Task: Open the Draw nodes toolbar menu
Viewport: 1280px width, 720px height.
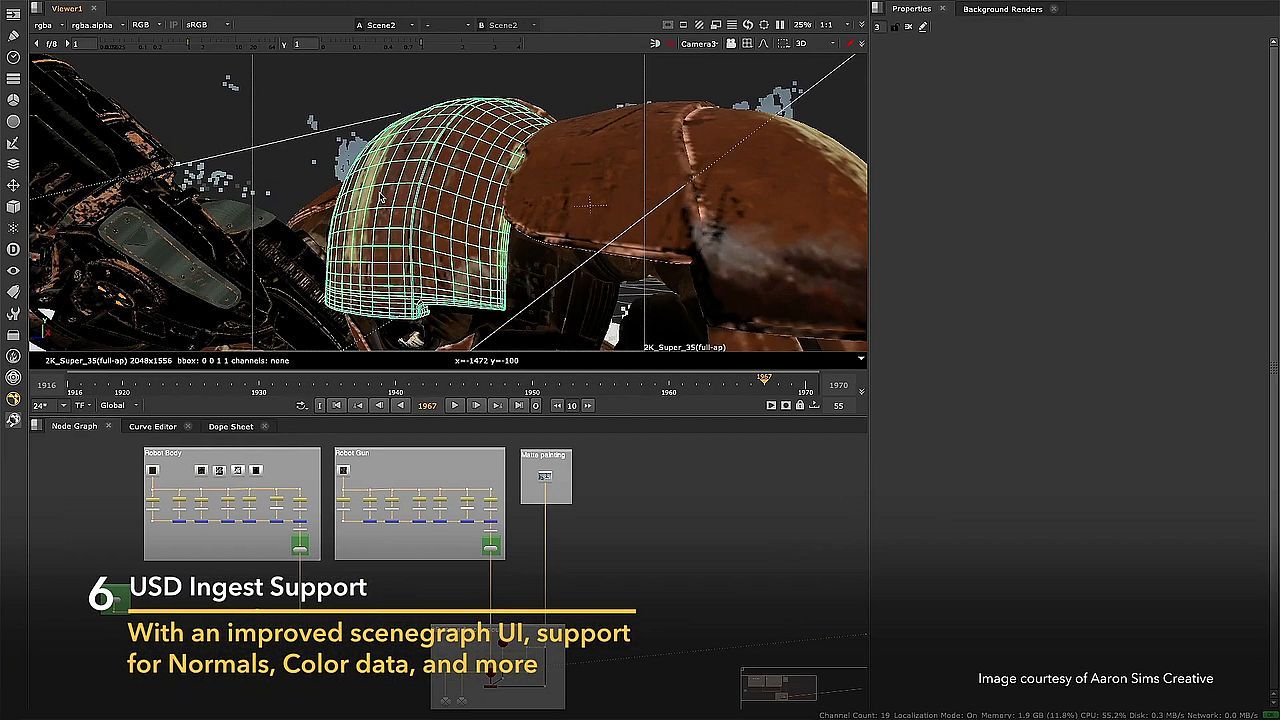Action: 13,35
